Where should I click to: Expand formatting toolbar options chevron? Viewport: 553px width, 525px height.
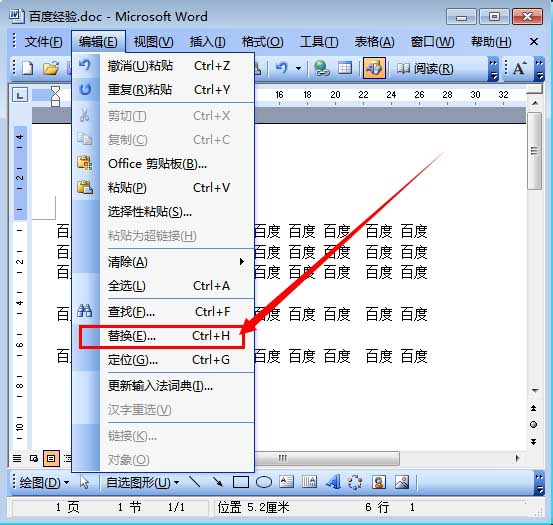(539, 69)
